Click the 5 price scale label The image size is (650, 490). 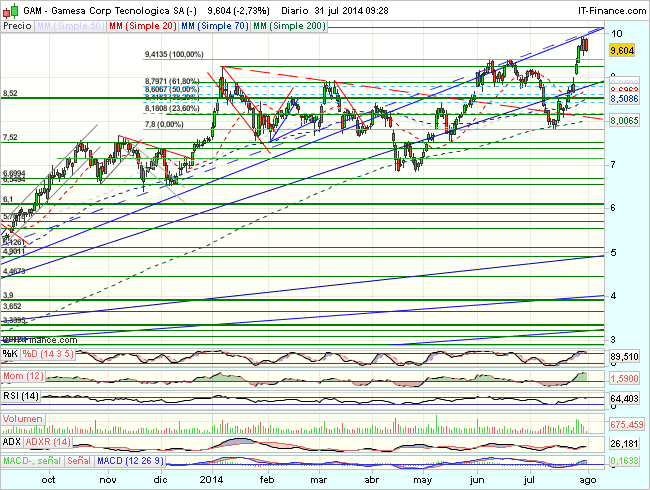[x=613, y=252]
